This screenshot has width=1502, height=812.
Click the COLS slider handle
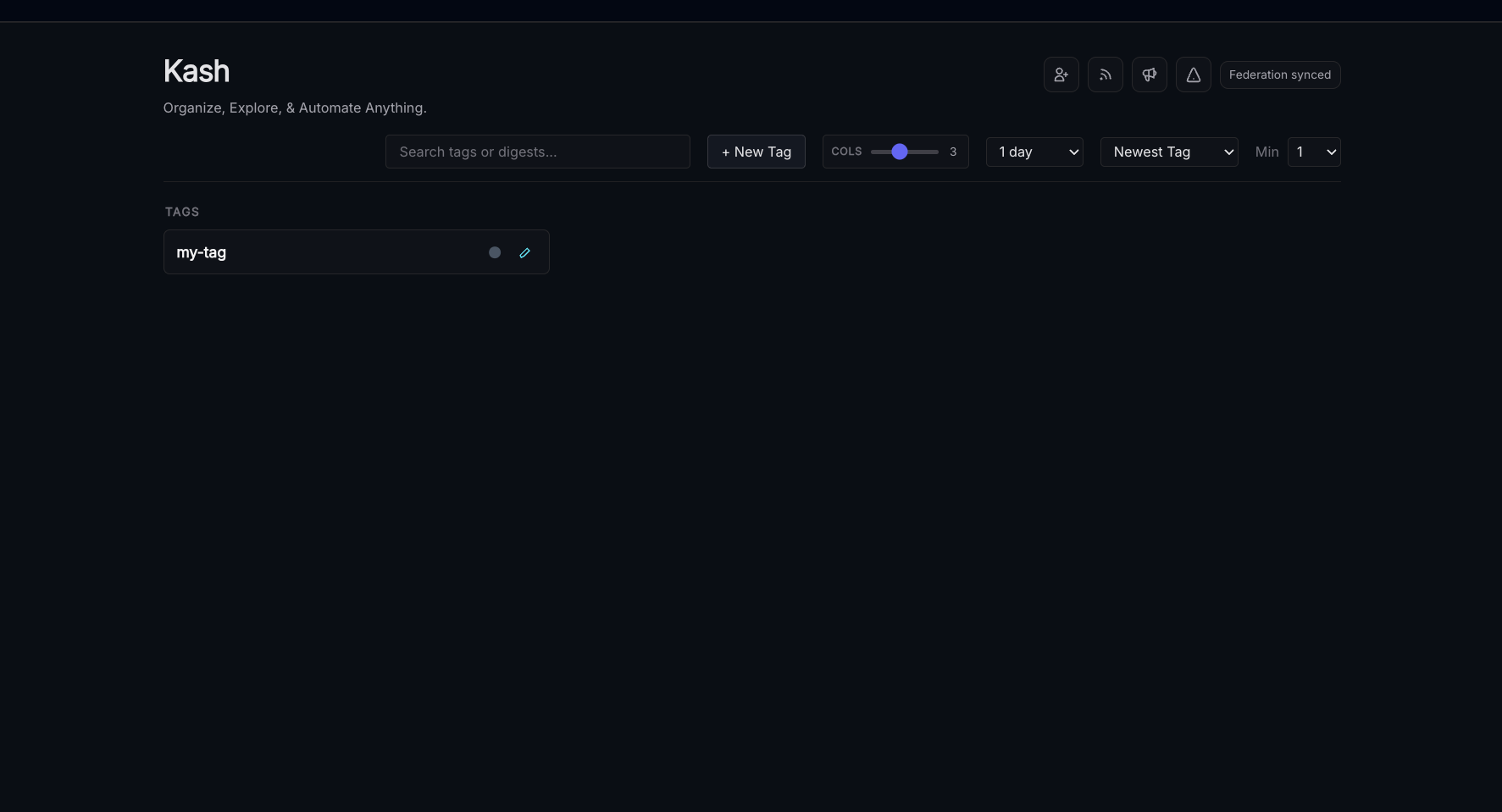tap(900, 152)
